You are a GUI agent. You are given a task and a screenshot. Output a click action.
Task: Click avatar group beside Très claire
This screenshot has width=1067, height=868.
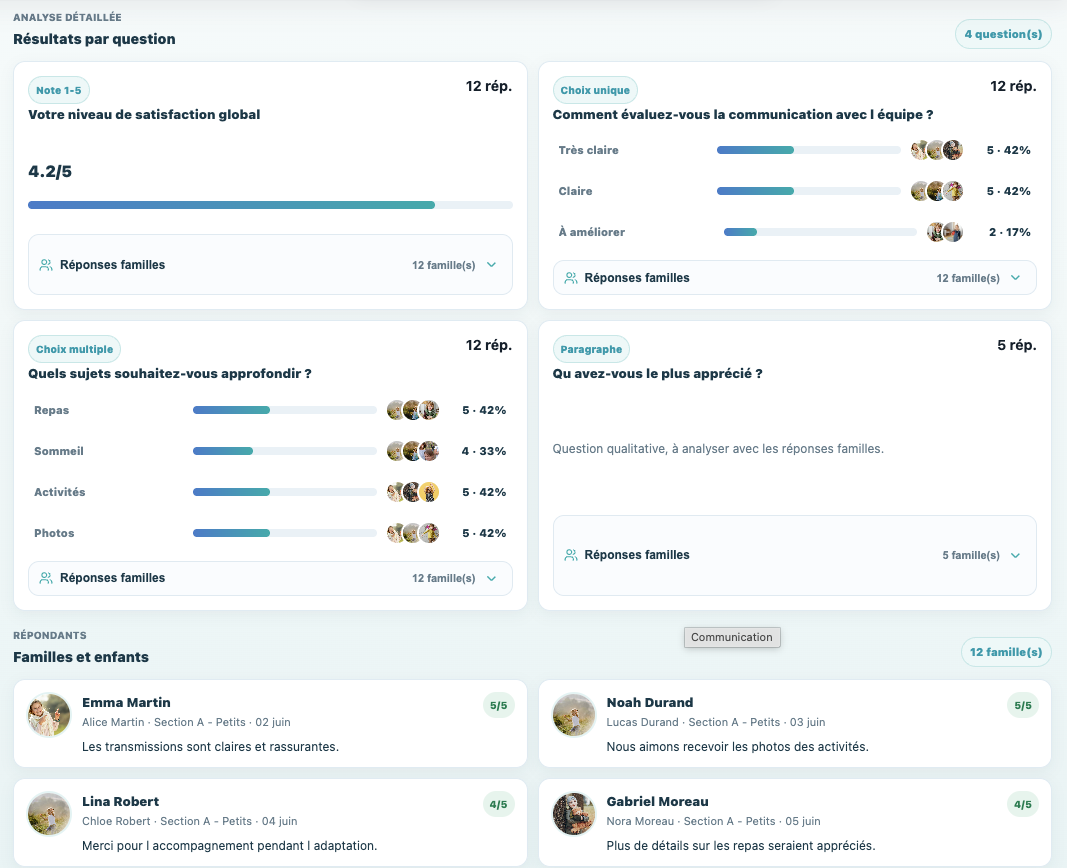pos(937,150)
